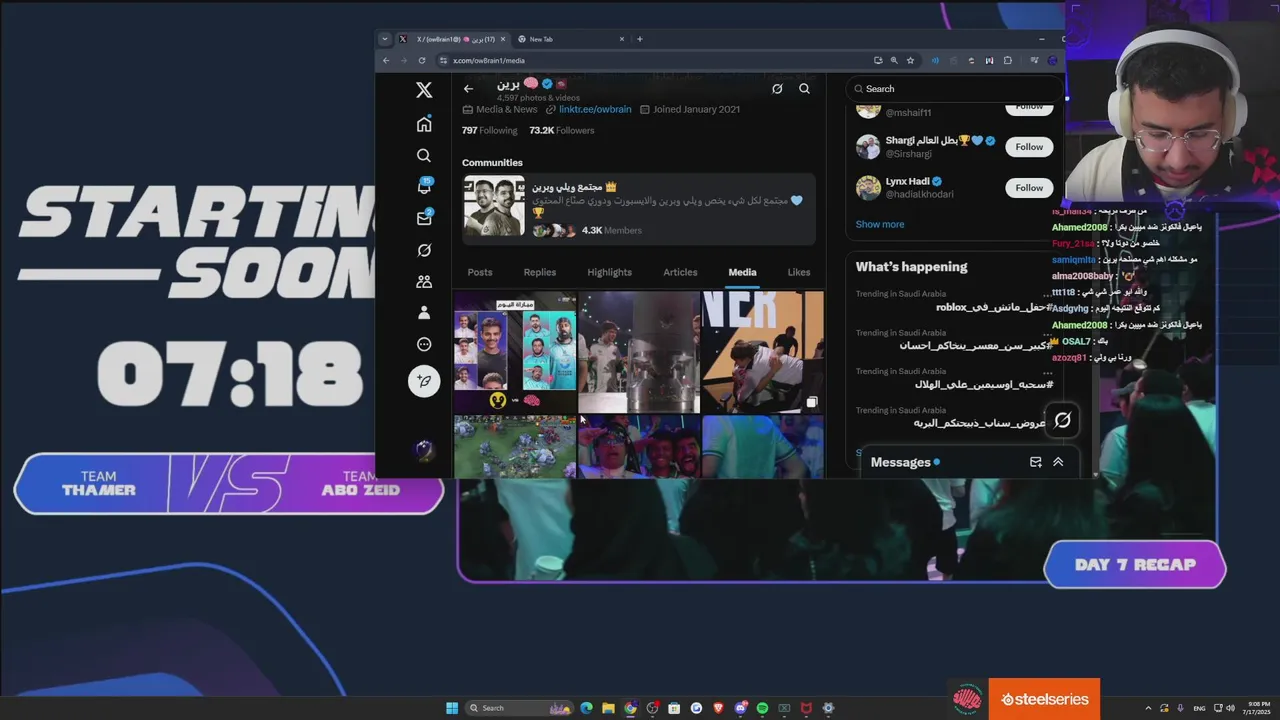Click the DAY 7 RECAP overlay badge
The height and width of the screenshot is (720, 1280).
coord(1135,565)
